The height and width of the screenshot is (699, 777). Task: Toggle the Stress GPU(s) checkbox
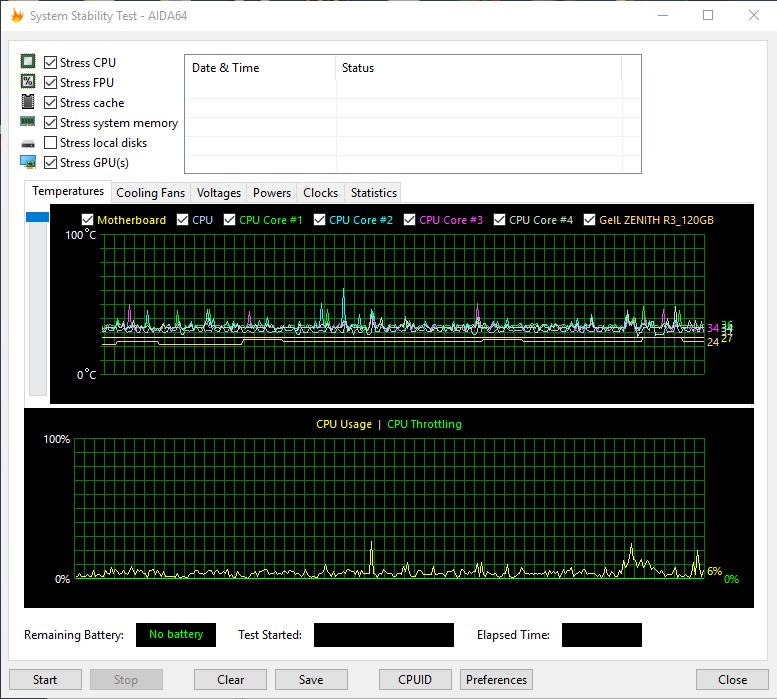(x=50, y=162)
